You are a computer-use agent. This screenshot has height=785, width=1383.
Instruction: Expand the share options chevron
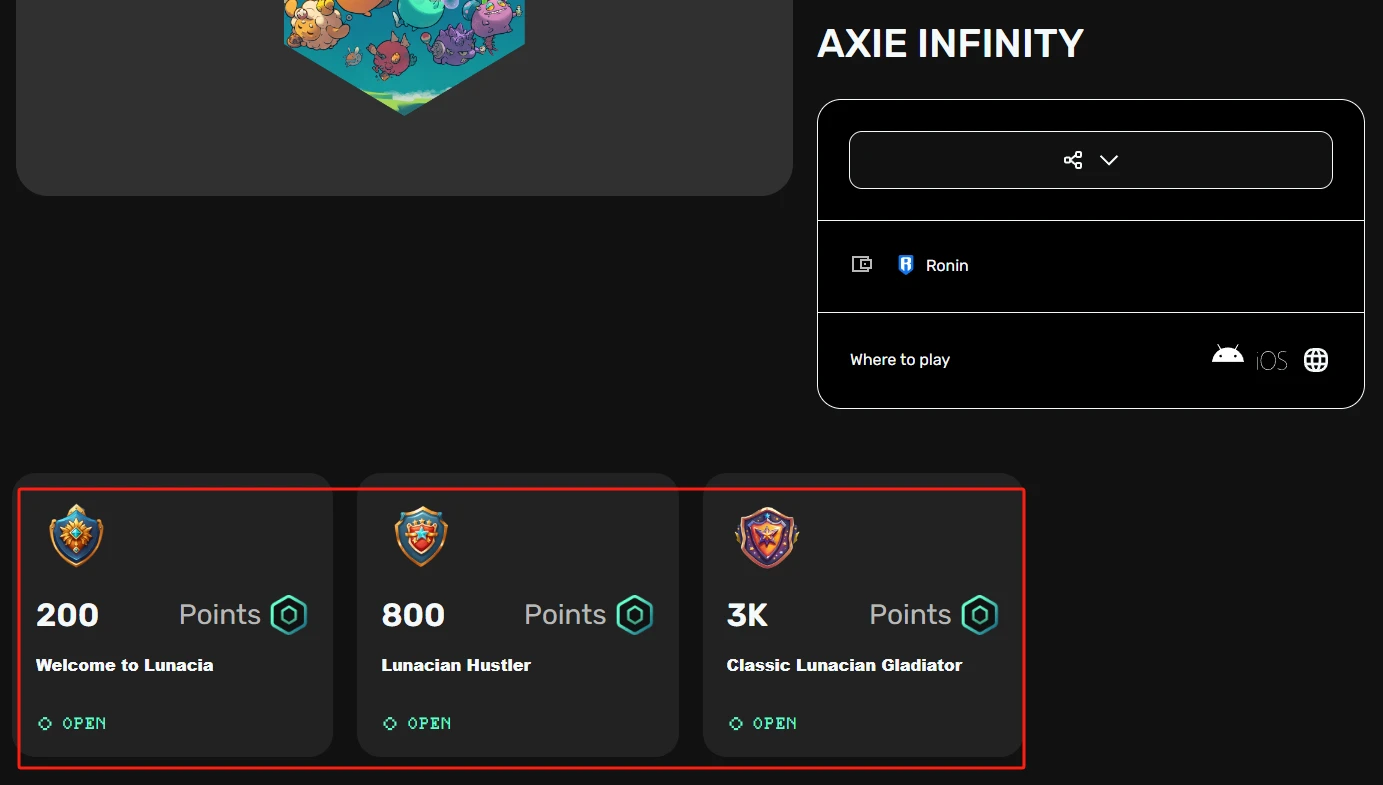(x=1109, y=160)
